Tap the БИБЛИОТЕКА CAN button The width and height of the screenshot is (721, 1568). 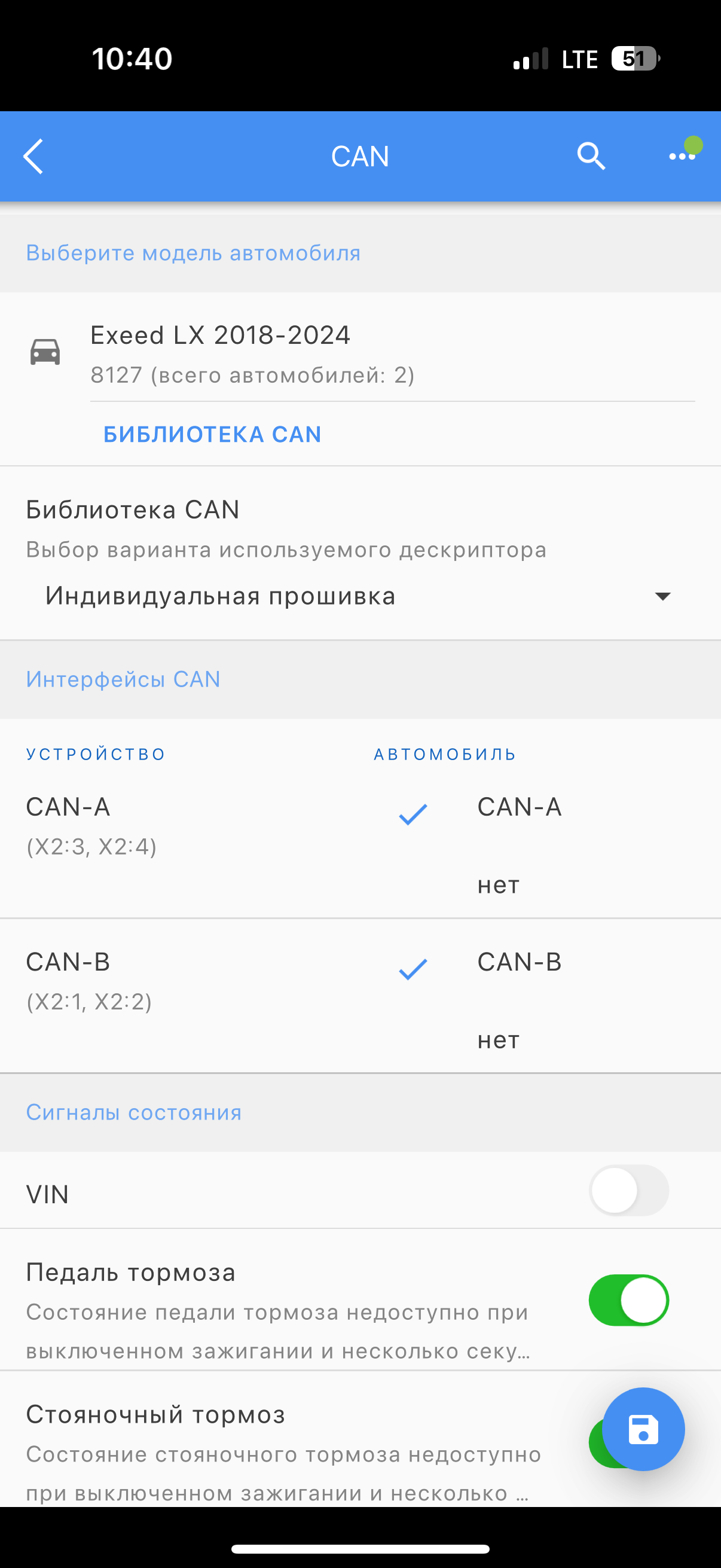pyautogui.click(x=212, y=435)
